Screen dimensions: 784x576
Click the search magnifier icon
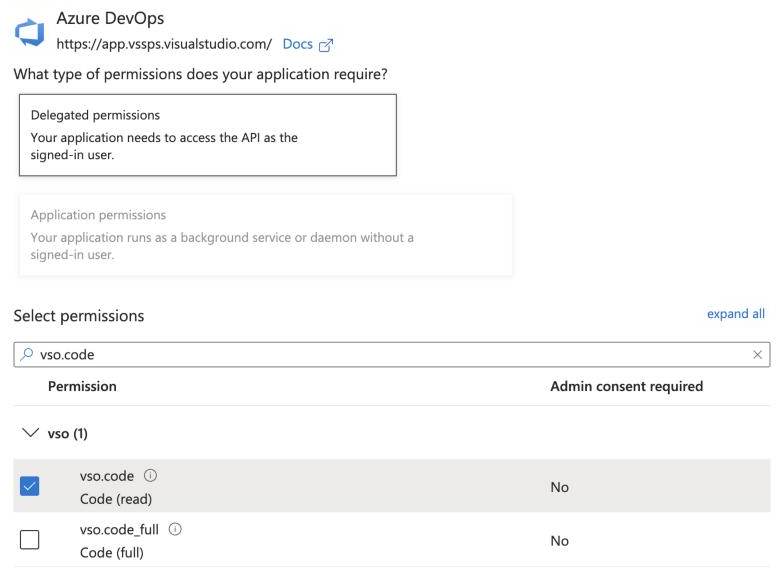point(26,354)
